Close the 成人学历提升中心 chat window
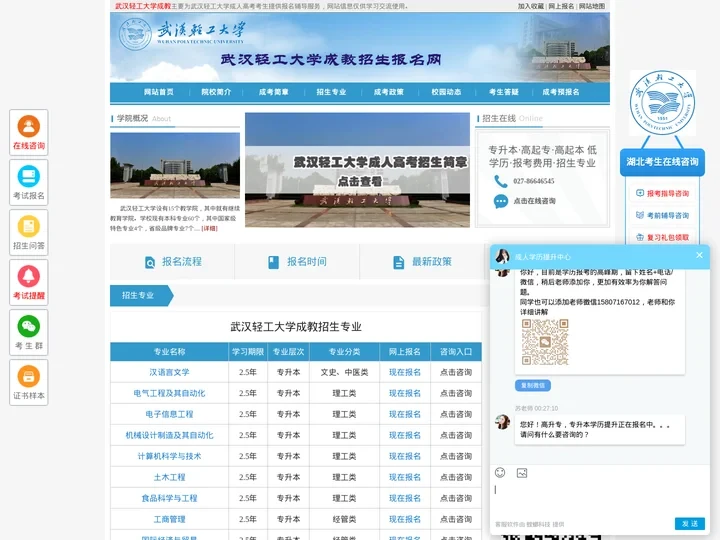 pyautogui.click(x=699, y=255)
